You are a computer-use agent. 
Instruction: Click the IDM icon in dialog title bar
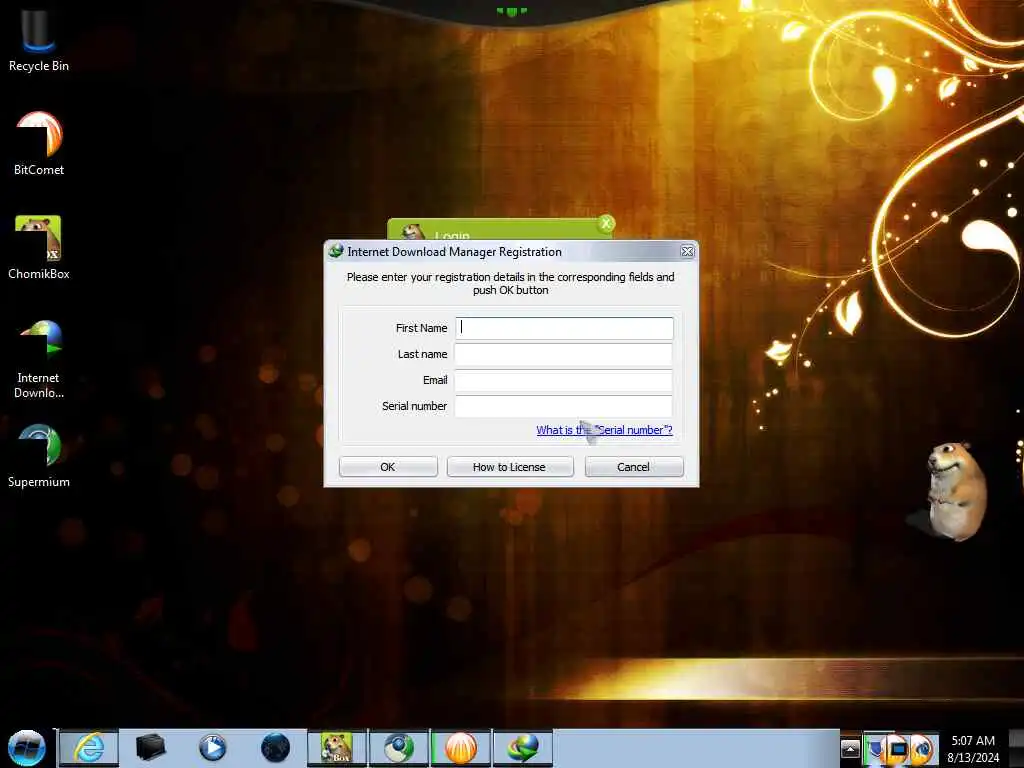pos(336,251)
